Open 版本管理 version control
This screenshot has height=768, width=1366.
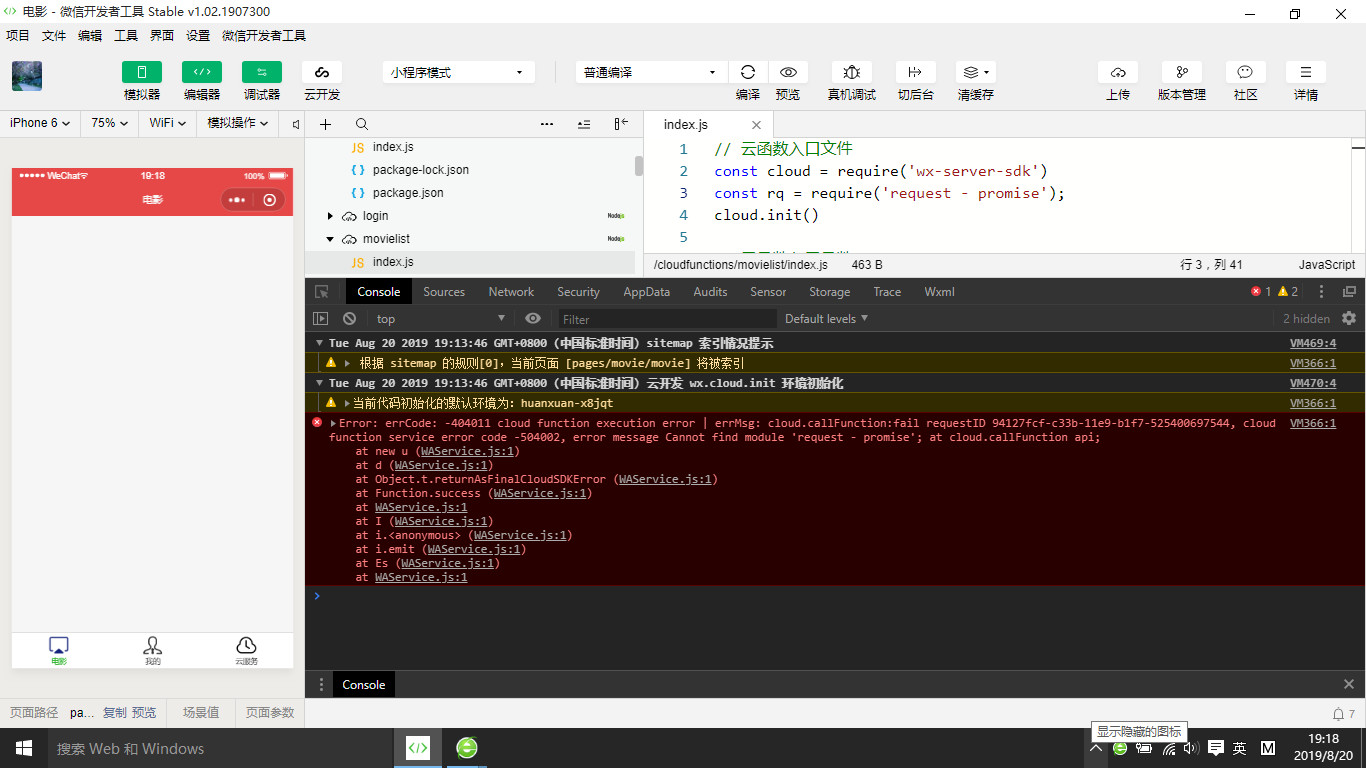(1181, 72)
